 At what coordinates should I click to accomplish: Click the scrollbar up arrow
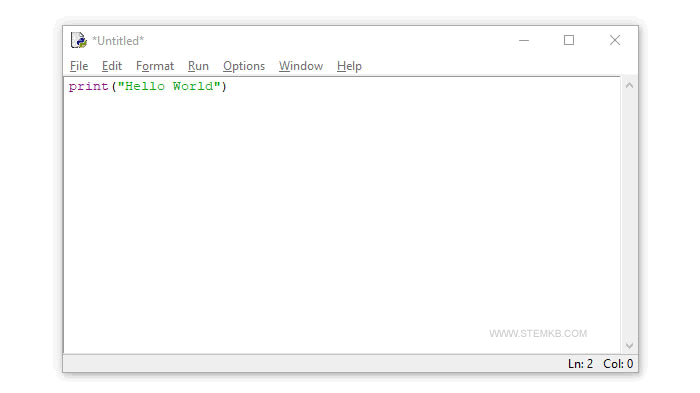pyautogui.click(x=629, y=85)
